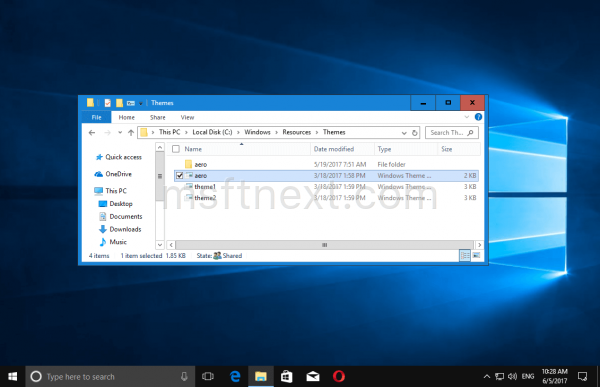Expand the chevron after Resources breadcrumb
This screenshot has height=387, width=600.
pyautogui.click(x=317, y=132)
